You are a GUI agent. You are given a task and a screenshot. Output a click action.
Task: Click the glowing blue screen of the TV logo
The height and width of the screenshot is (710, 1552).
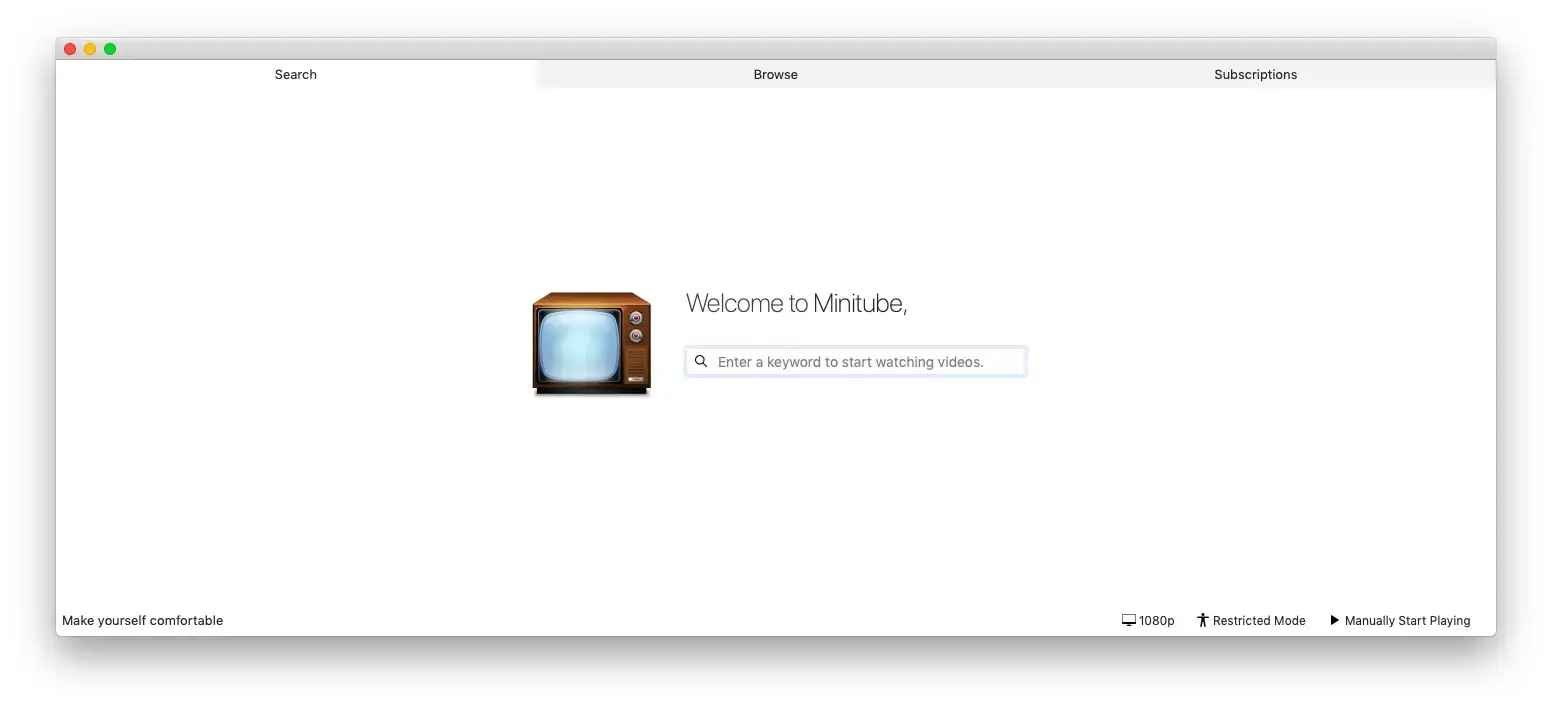click(580, 346)
